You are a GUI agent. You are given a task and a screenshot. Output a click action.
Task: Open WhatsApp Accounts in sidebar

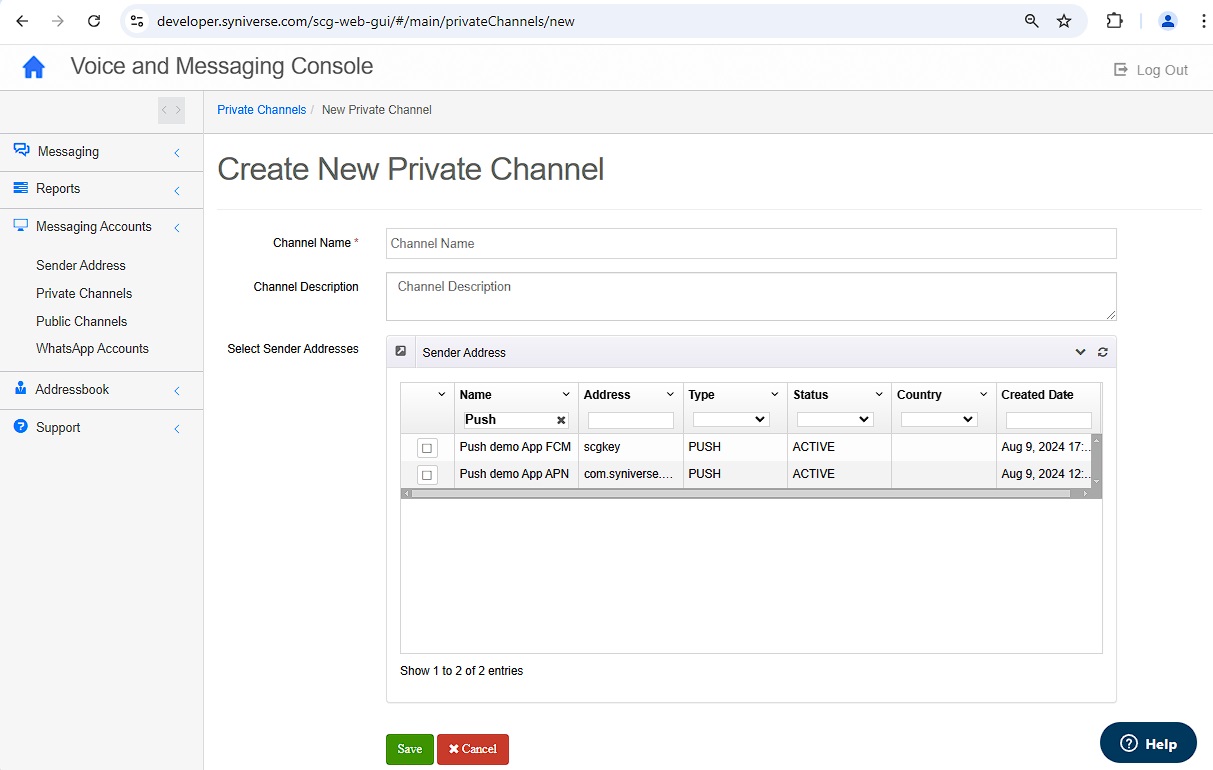(x=92, y=348)
